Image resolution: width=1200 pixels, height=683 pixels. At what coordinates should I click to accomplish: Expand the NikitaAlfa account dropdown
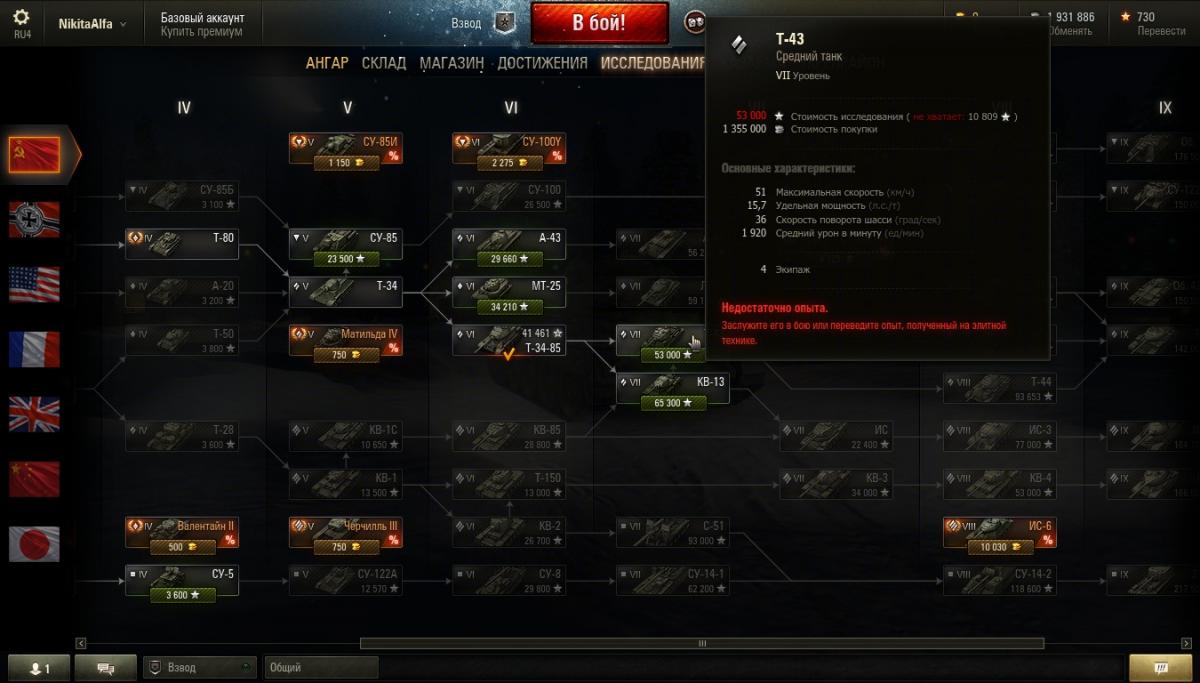92,24
